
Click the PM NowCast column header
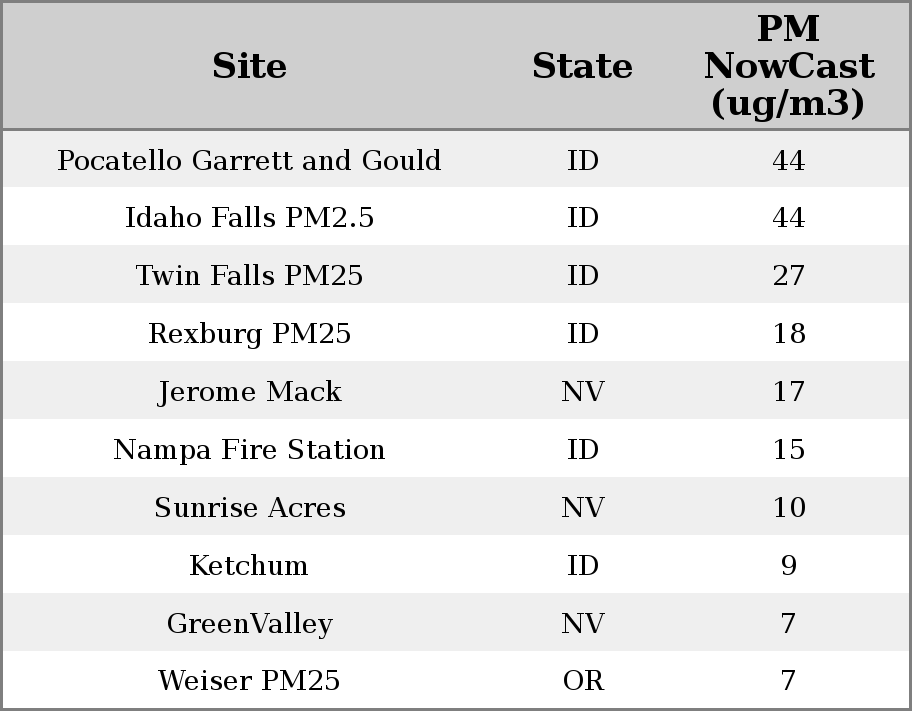(x=788, y=66)
